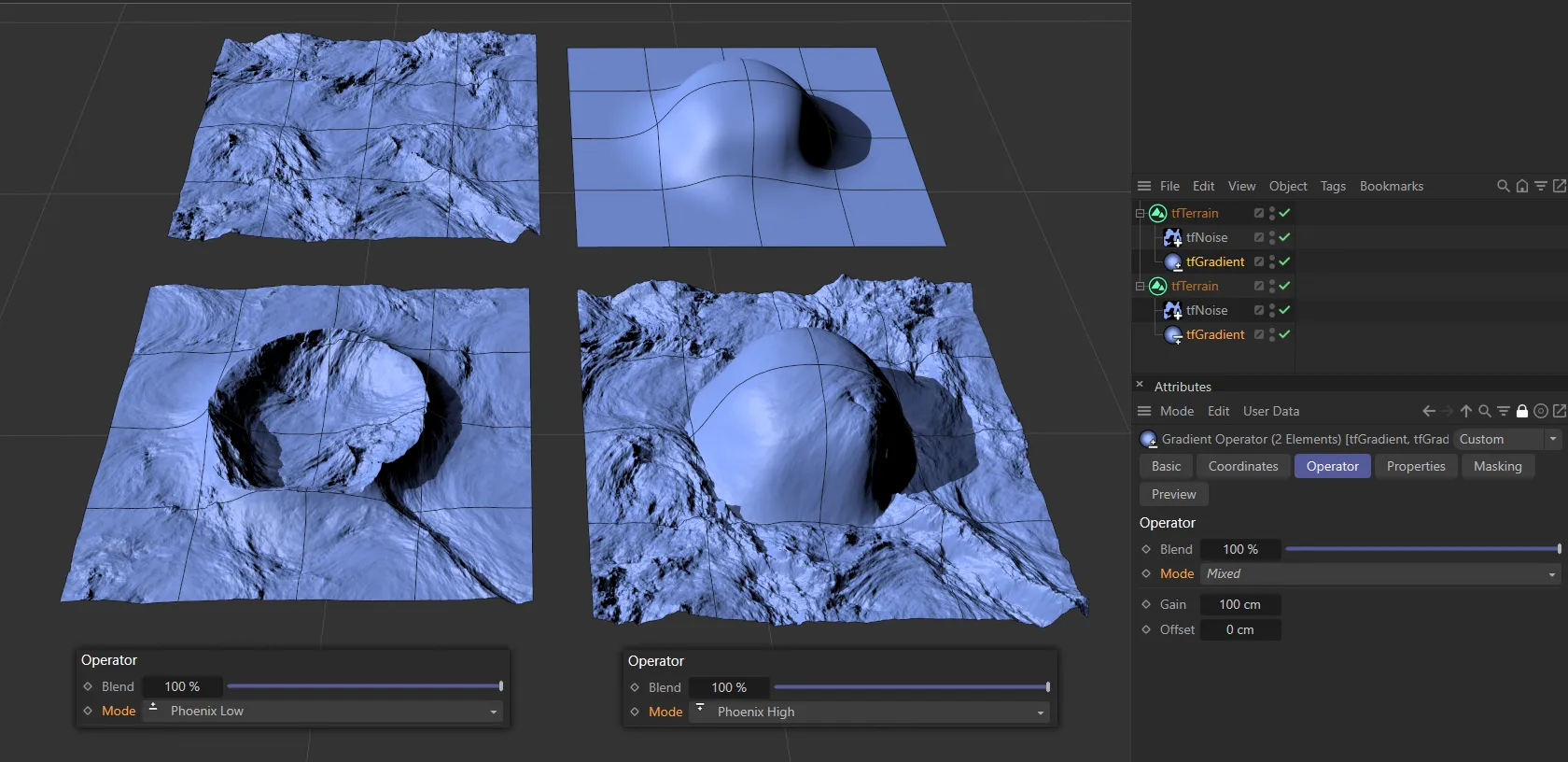Switch to the Masking tab
Screen dimensions: 1568x762
tap(1497, 466)
